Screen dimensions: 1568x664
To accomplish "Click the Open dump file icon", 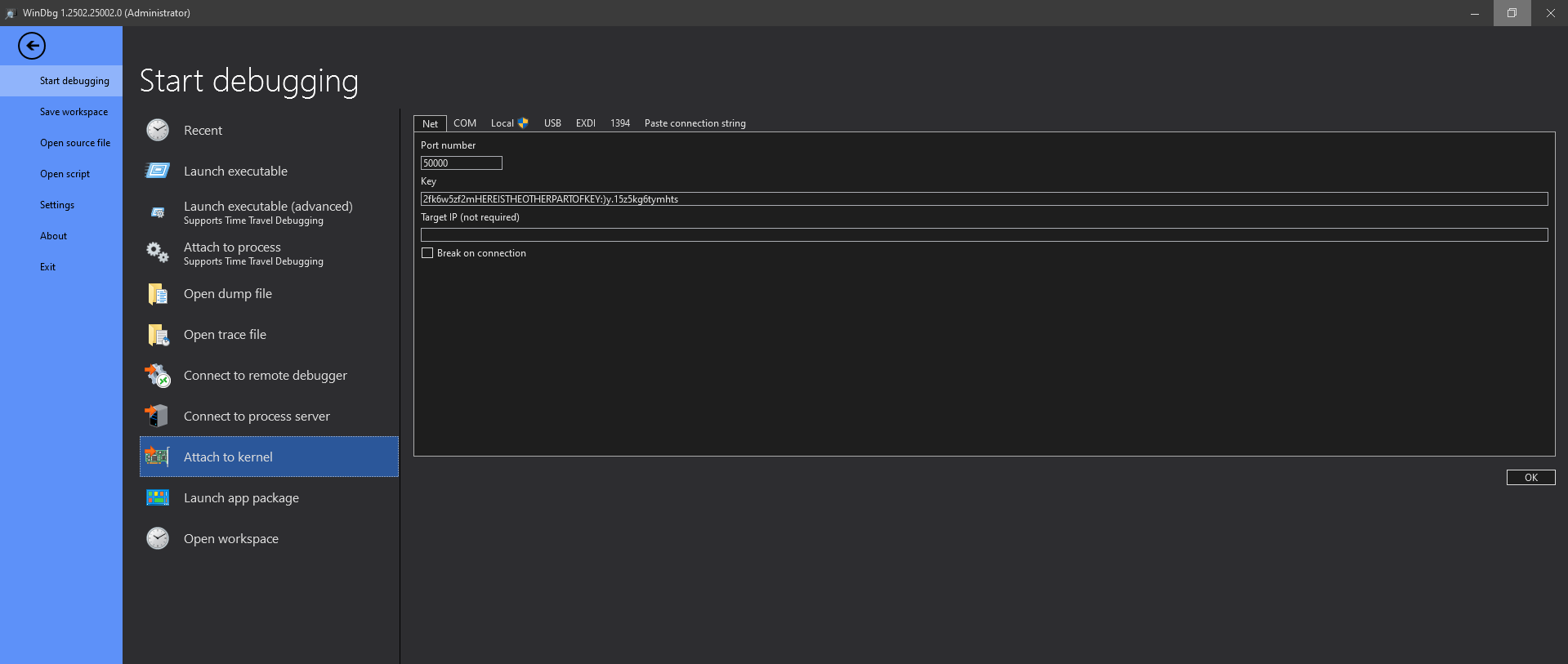I will 158,293.
